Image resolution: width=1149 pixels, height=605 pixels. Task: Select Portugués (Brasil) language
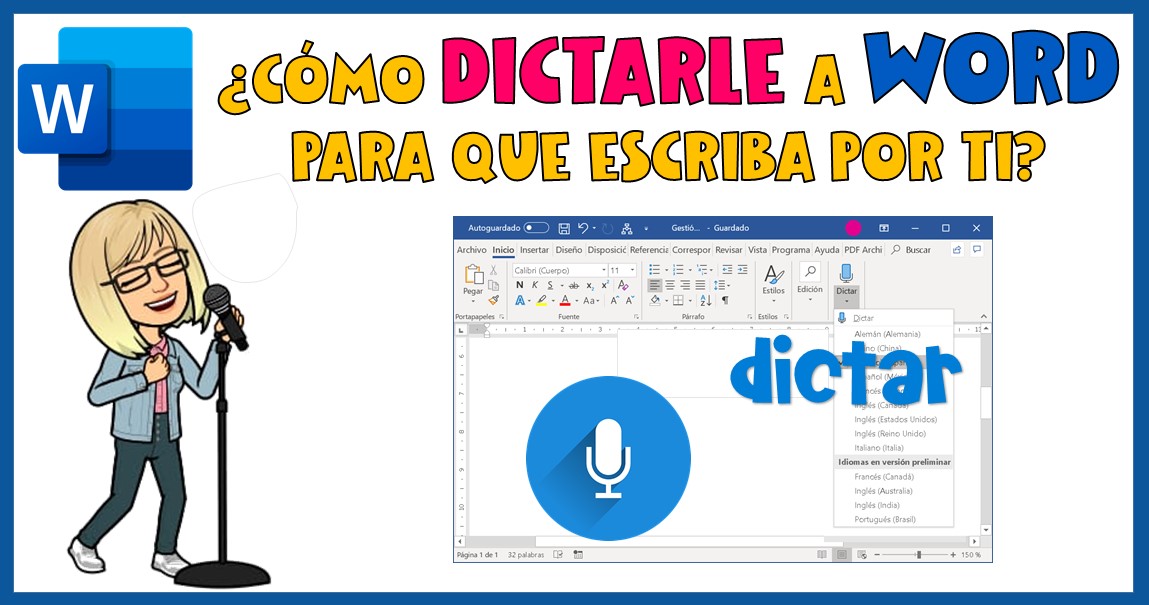(x=884, y=519)
